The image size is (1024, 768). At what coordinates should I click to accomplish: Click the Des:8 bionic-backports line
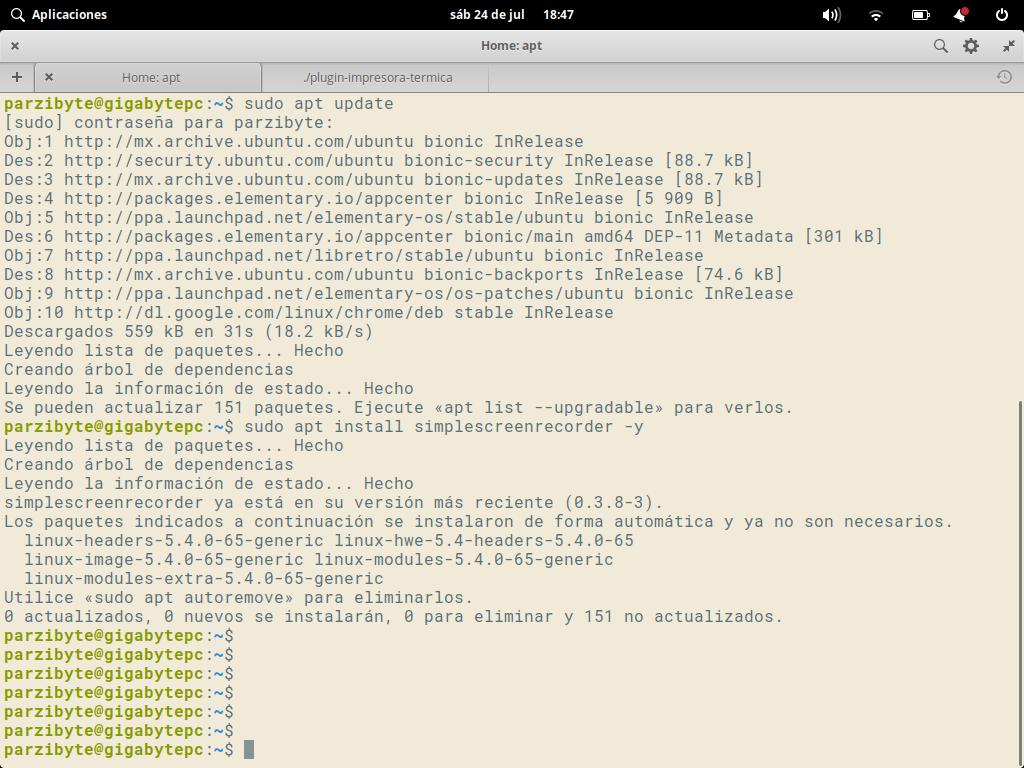coord(393,274)
